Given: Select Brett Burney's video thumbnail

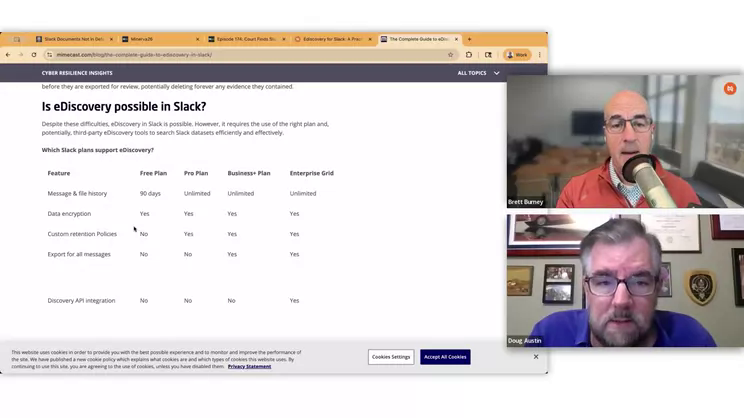Looking at the screenshot, I should click(624, 142).
